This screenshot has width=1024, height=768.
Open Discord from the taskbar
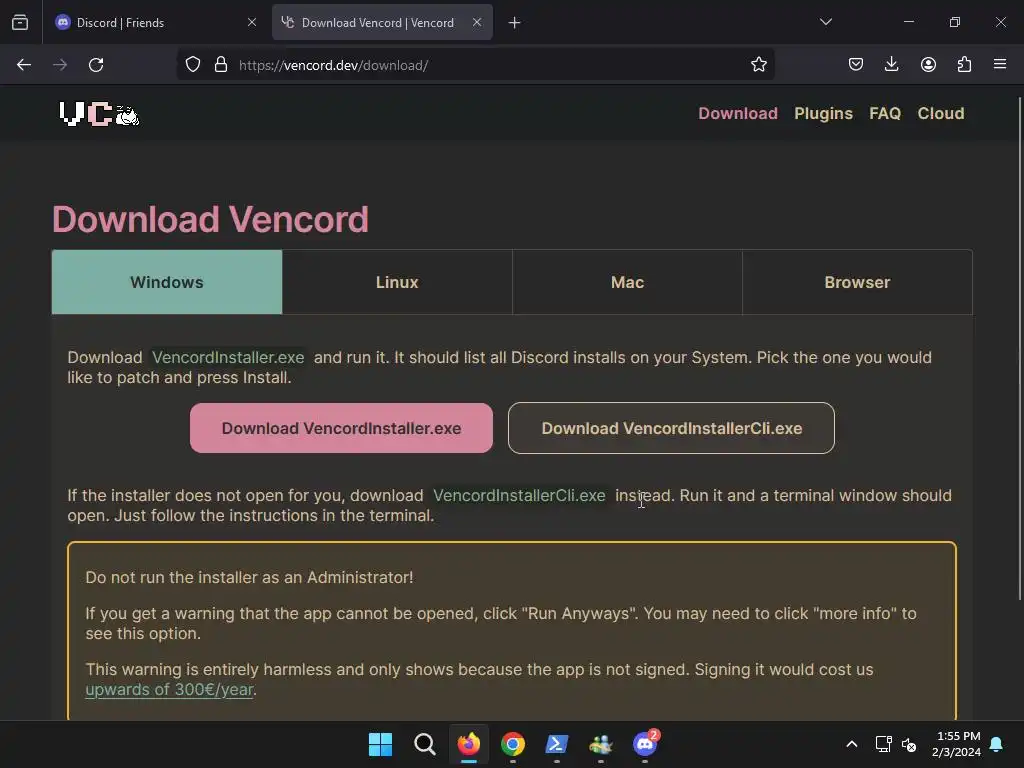click(645, 744)
